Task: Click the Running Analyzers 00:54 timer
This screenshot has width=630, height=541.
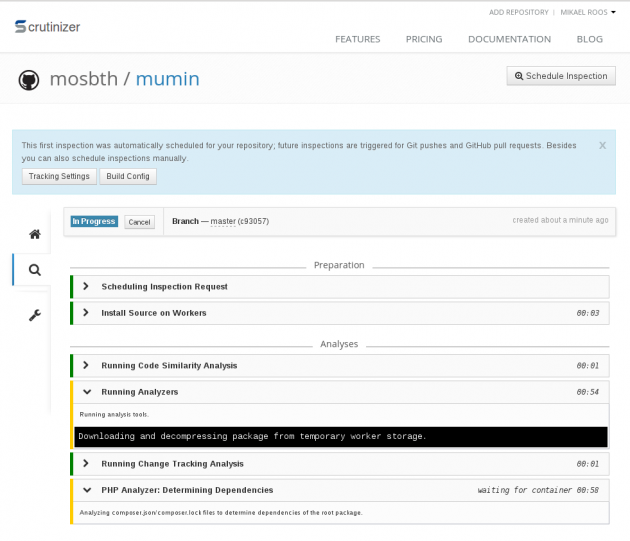Action: [x=587, y=392]
